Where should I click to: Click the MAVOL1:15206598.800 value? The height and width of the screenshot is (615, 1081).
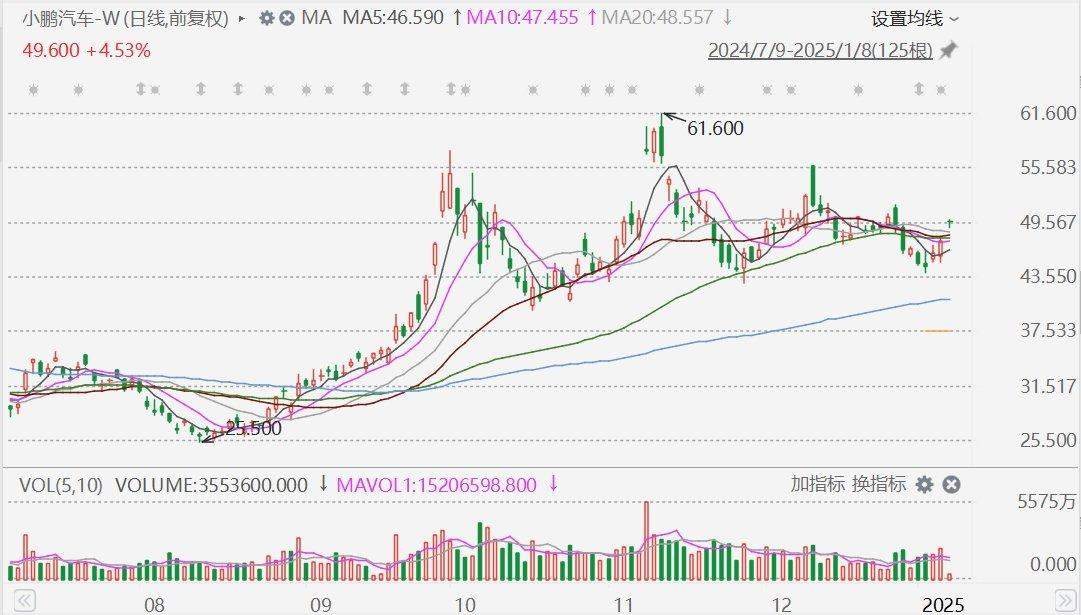(x=436, y=485)
